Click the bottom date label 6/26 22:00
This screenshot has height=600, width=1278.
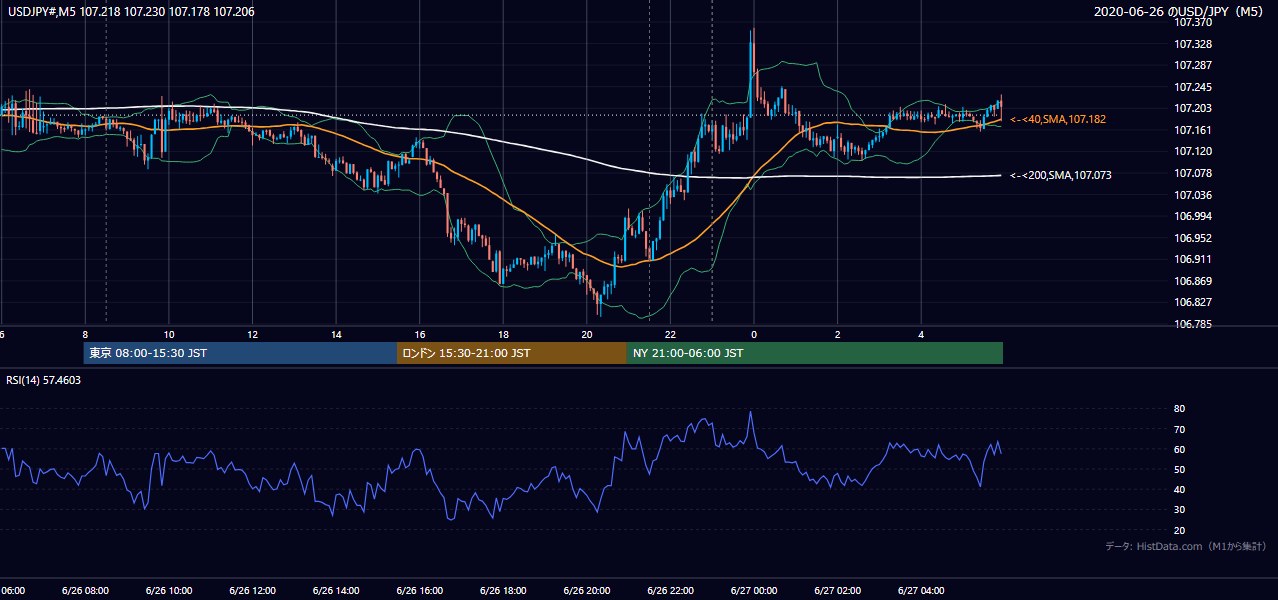coord(670,591)
